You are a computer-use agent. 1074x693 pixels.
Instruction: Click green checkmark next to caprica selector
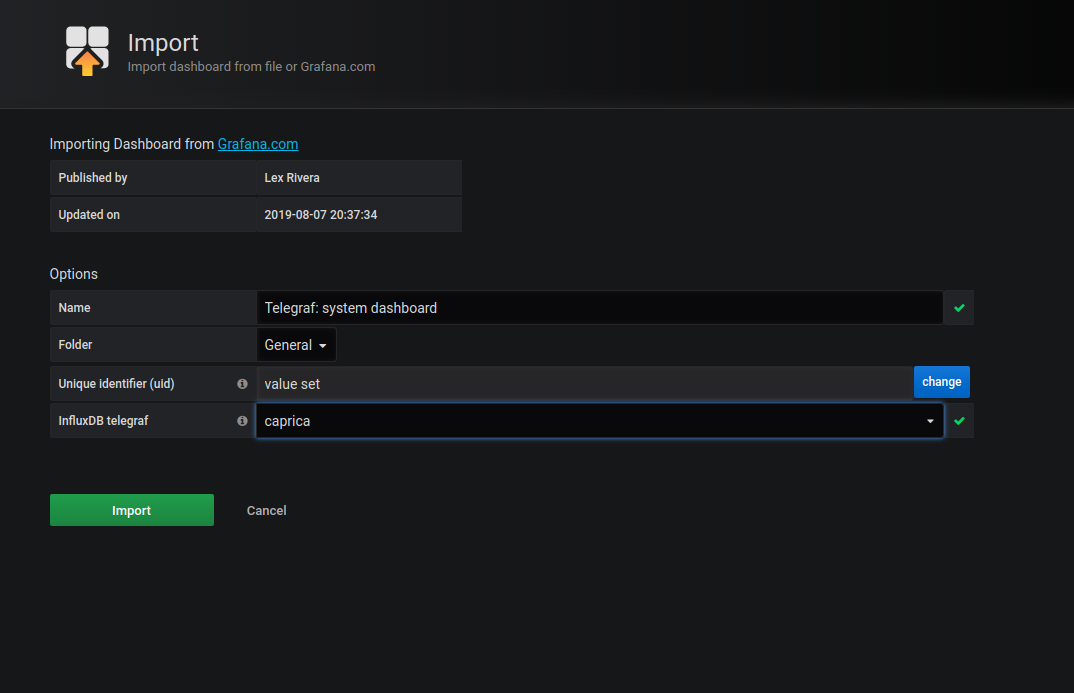959,421
